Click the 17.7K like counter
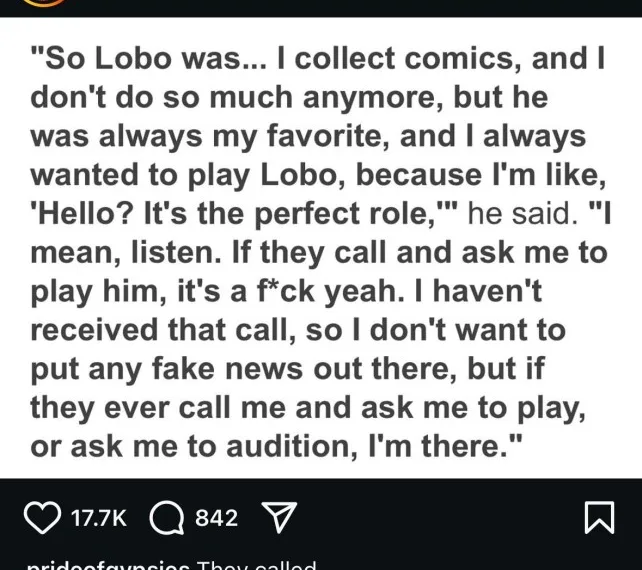Screen dimensions: 642x570 pos(99,518)
